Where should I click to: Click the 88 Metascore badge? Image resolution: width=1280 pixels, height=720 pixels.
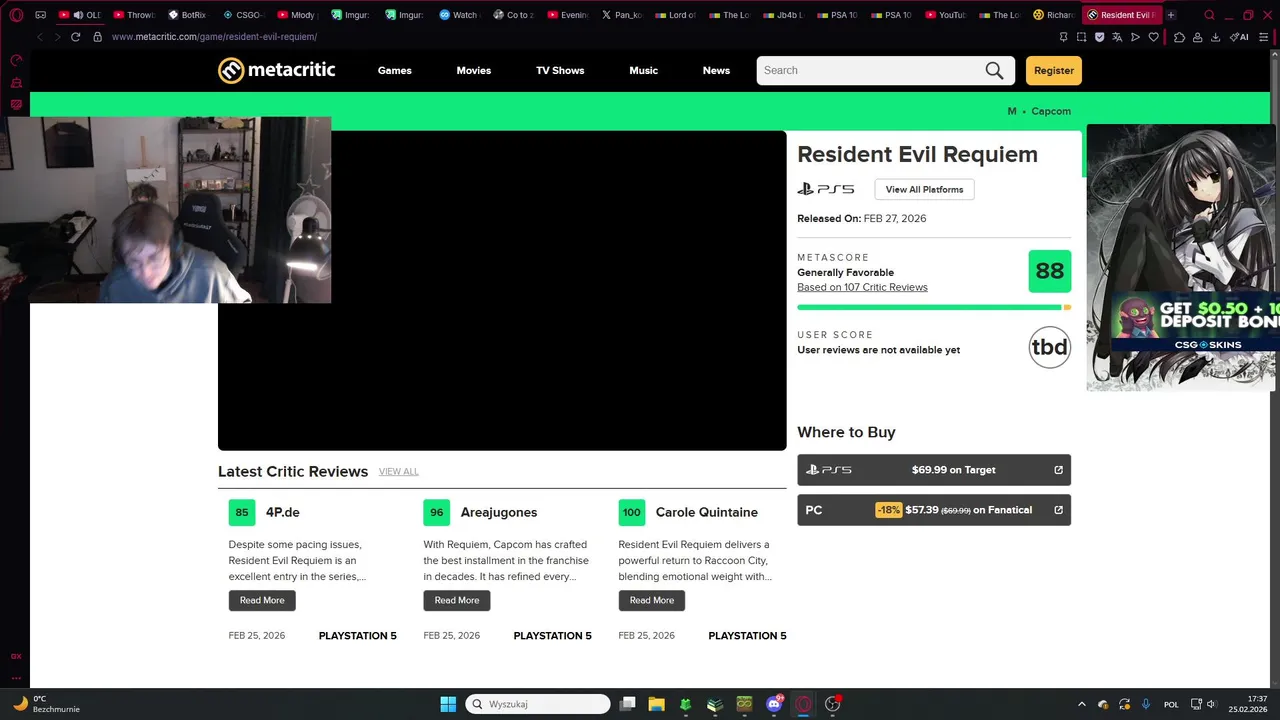pos(1050,271)
